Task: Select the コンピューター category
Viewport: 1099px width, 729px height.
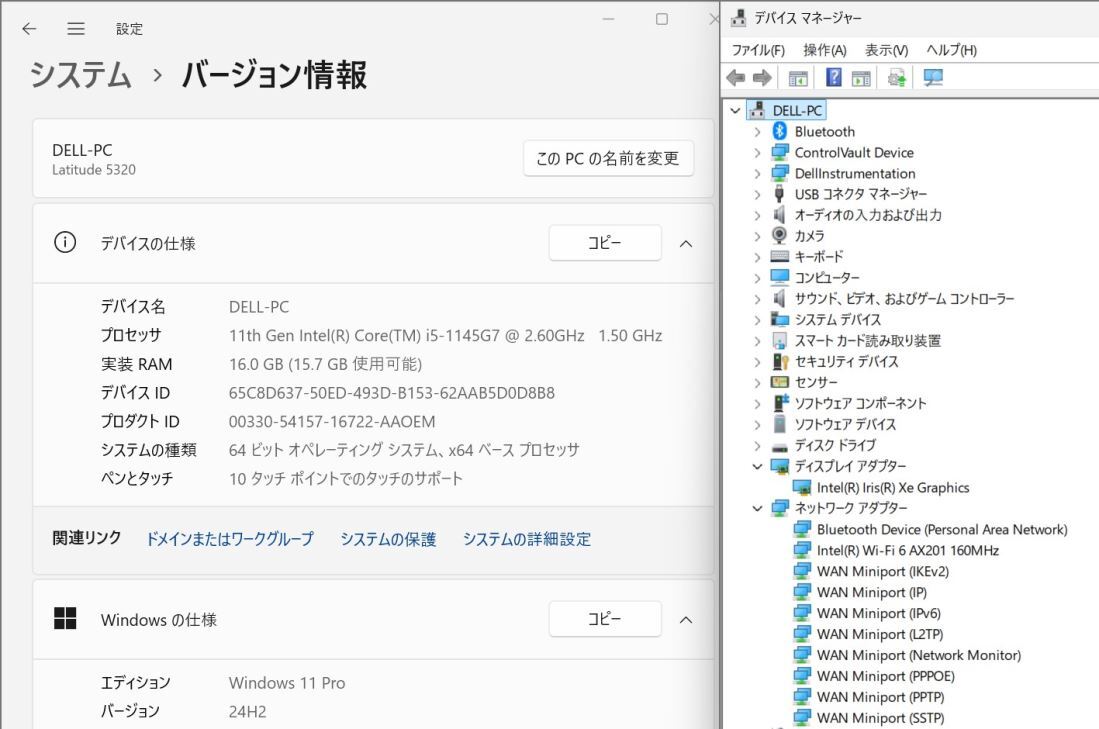Action: coord(827,278)
